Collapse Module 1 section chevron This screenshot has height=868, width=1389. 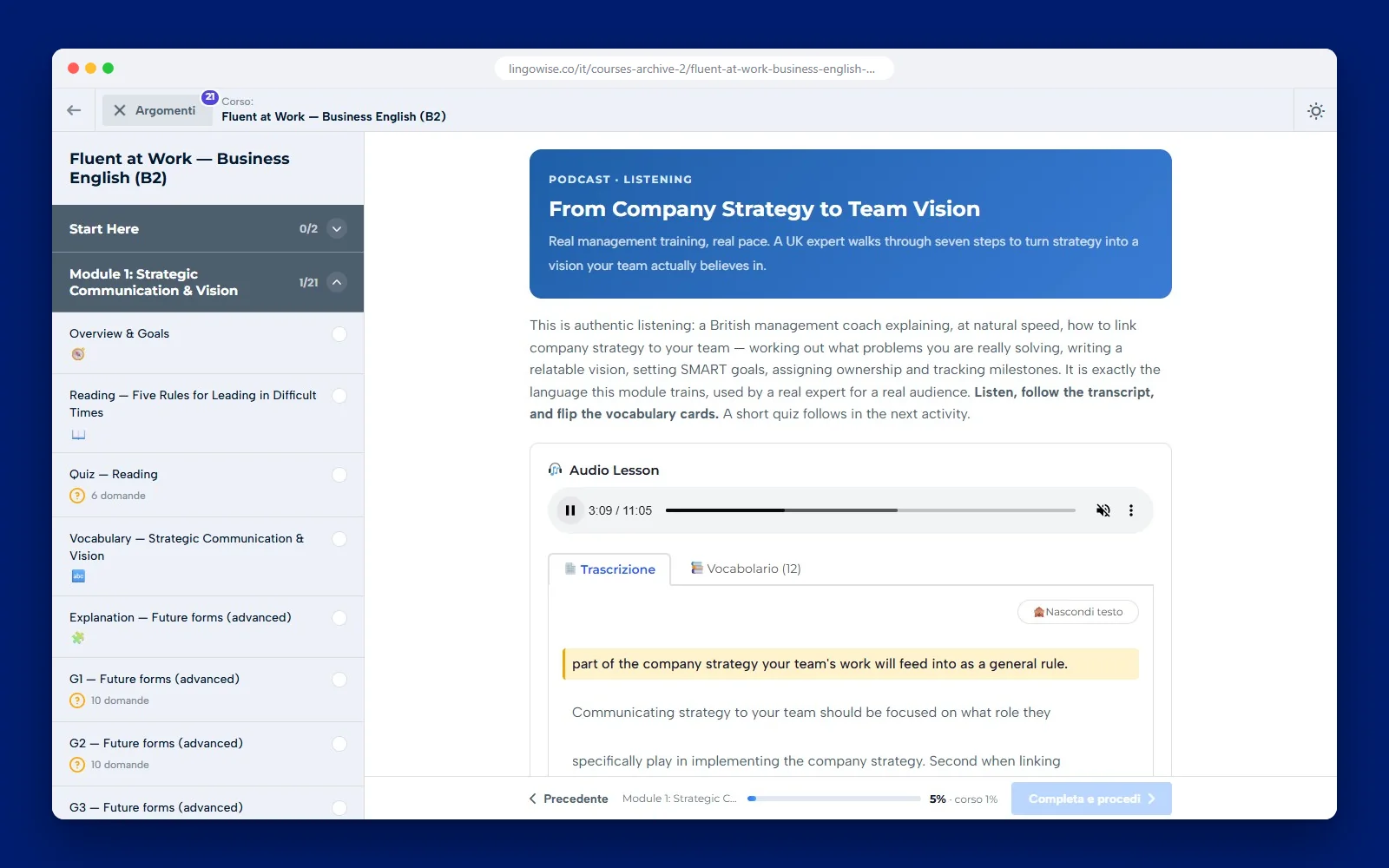tap(337, 282)
